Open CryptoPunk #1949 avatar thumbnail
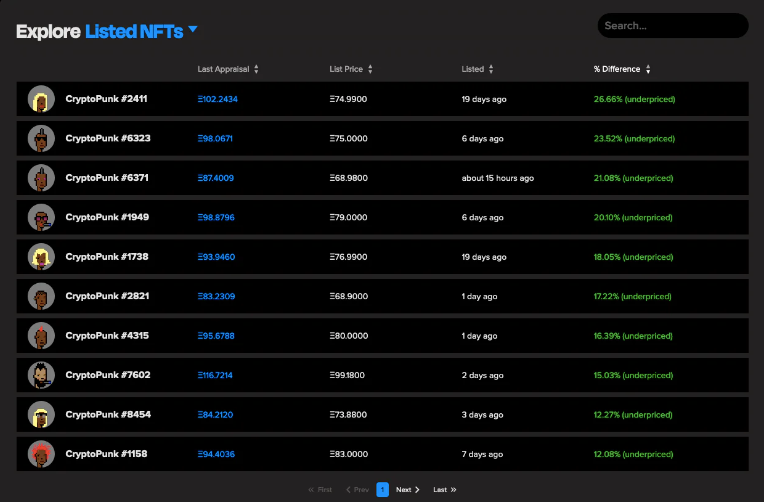 [x=41, y=217]
